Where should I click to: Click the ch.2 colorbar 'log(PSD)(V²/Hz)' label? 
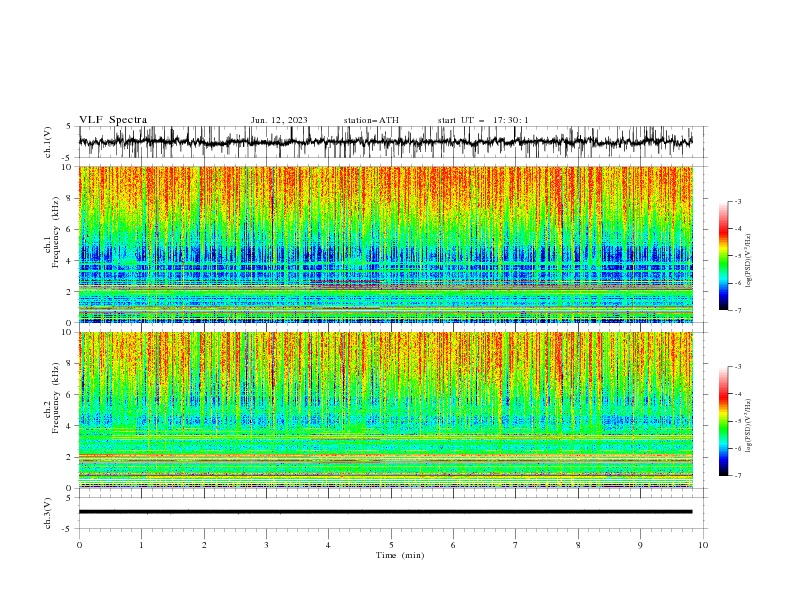click(x=749, y=426)
